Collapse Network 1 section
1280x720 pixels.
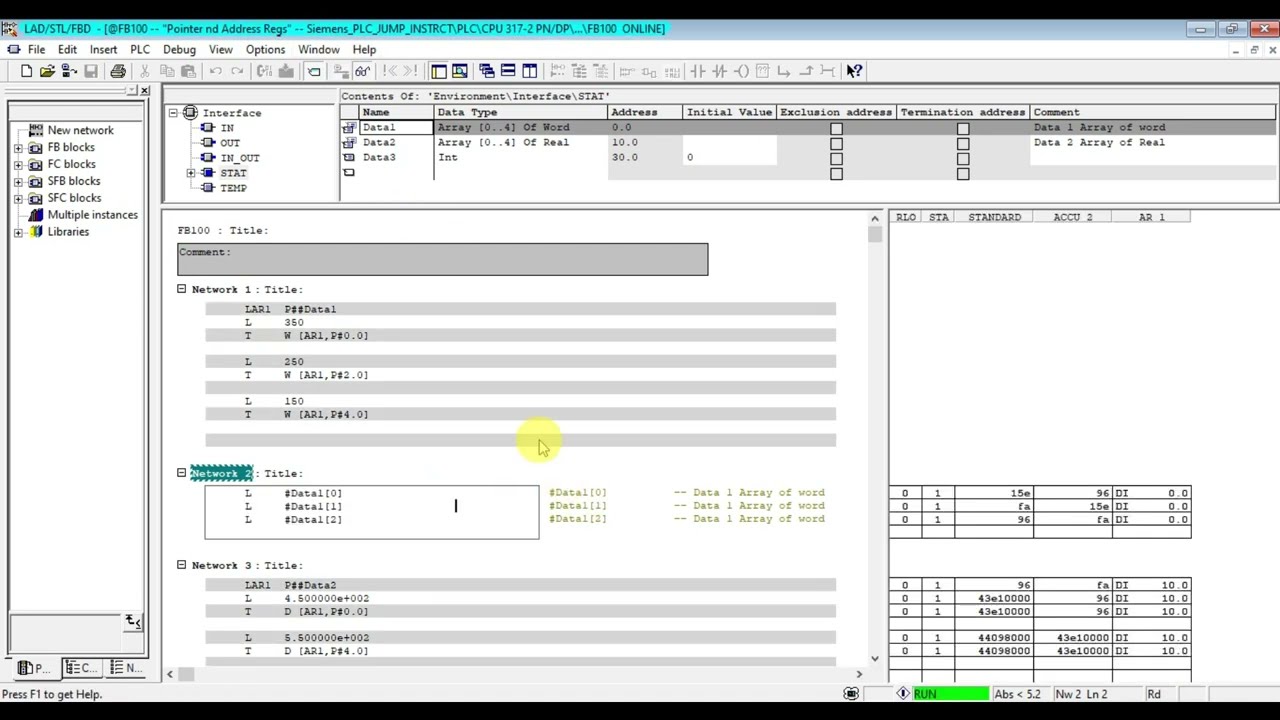[182, 289]
